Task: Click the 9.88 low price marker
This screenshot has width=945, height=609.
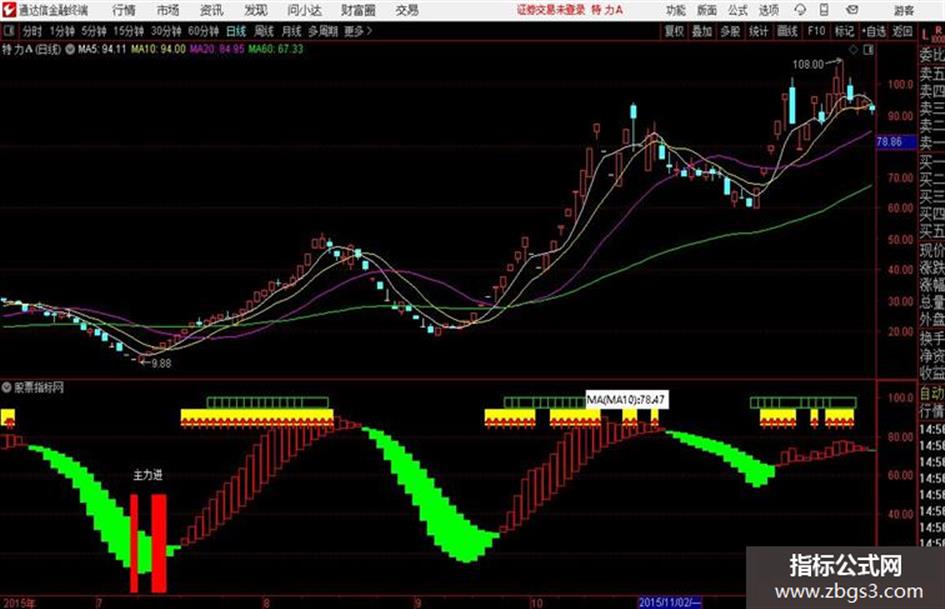Action: [162, 364]
